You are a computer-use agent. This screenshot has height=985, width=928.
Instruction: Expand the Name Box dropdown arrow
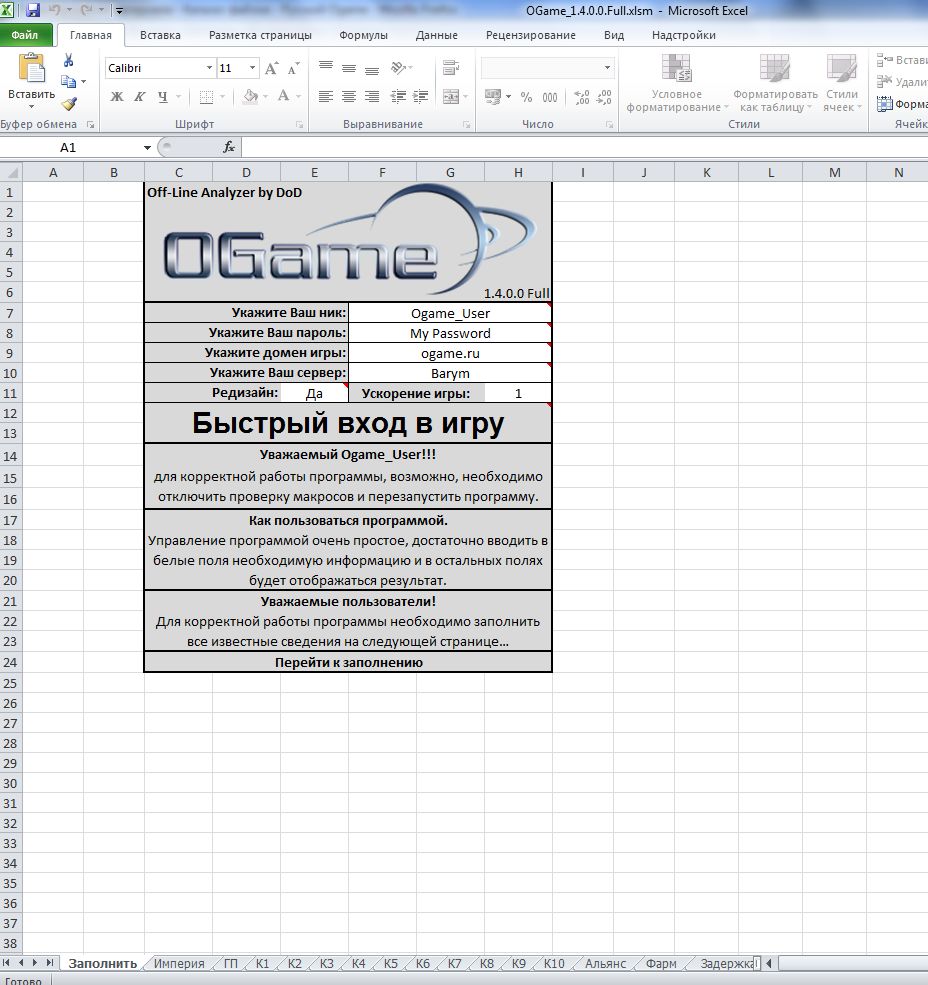[x=147, y=148]
